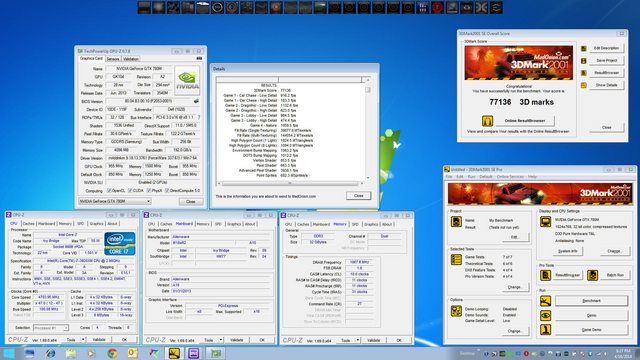640x360 pixels.
Task: Click the Project icon in 3DMark2001 main window
Action: 456,222
